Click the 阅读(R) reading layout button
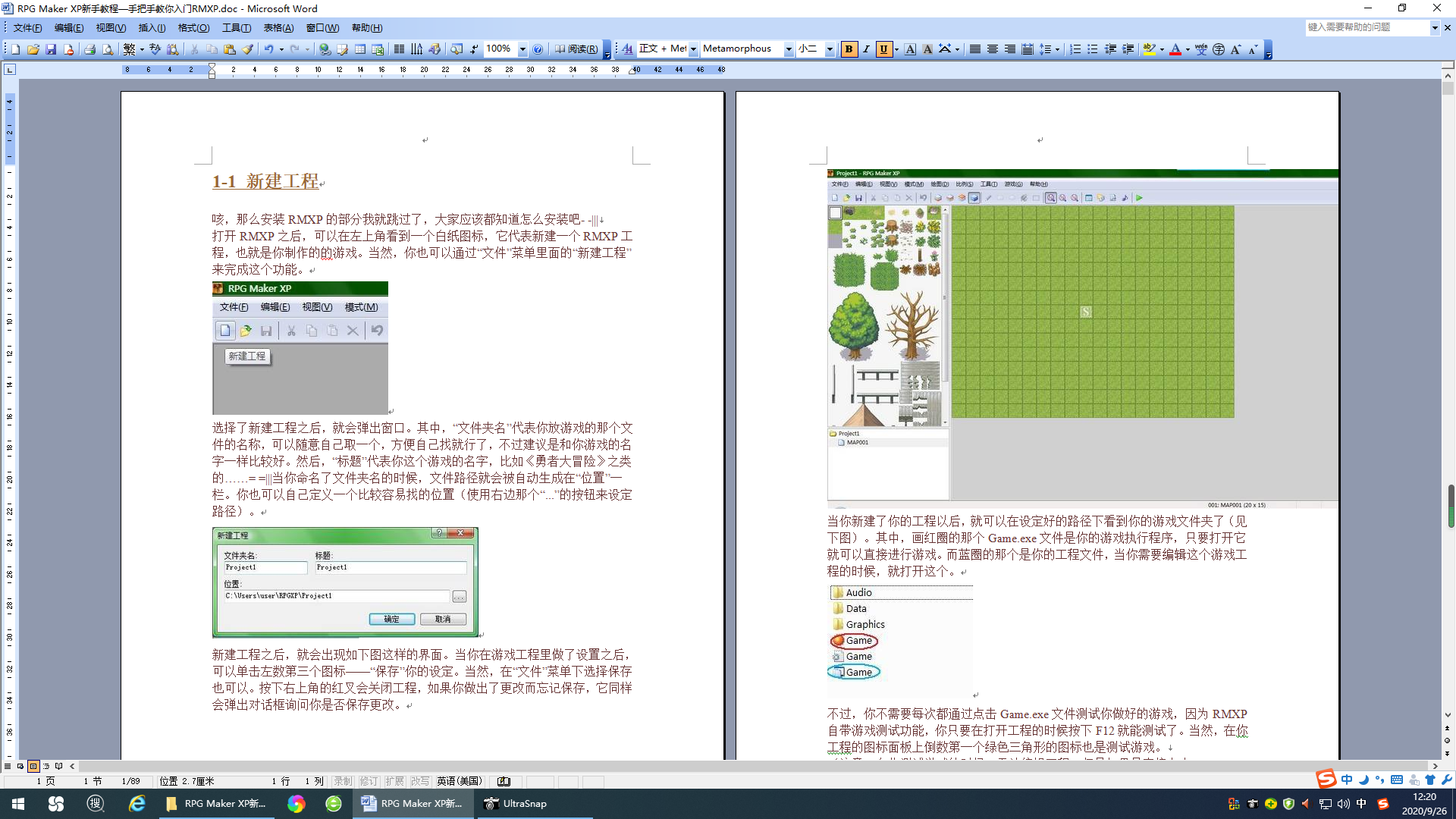The height and width of the screenshot is (819, 1456). point(576,49)
